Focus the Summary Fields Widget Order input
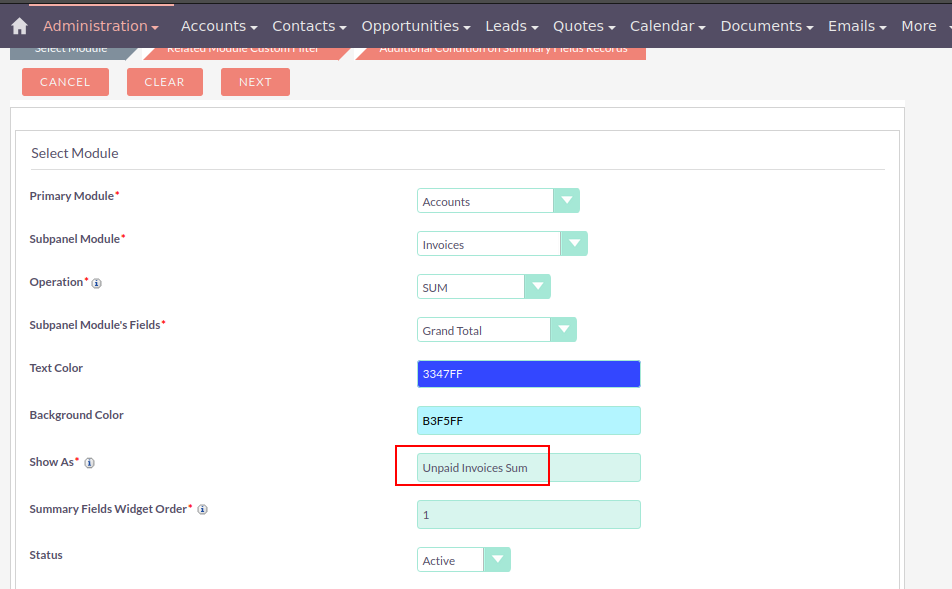 pos(529,514)
